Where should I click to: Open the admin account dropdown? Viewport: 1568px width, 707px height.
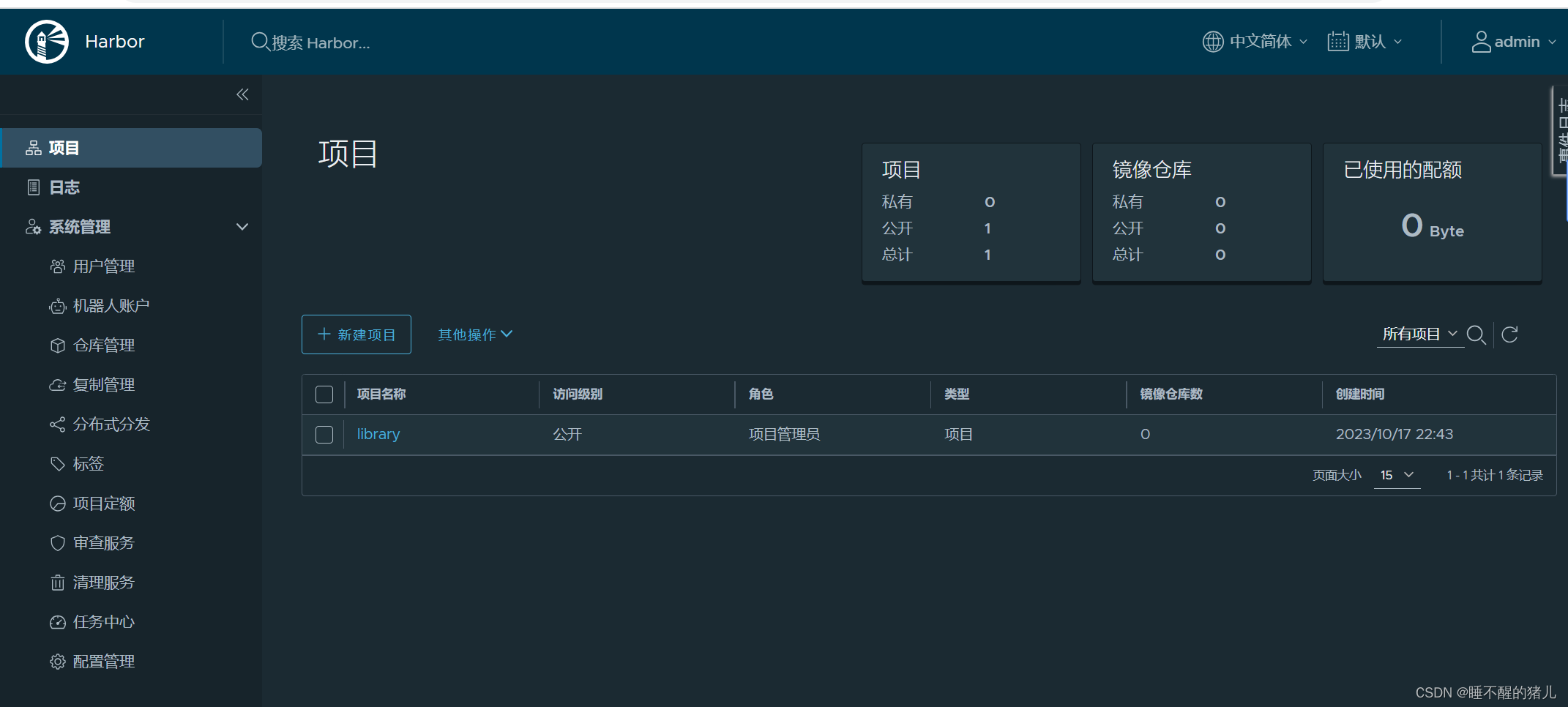coord(1514,42)
